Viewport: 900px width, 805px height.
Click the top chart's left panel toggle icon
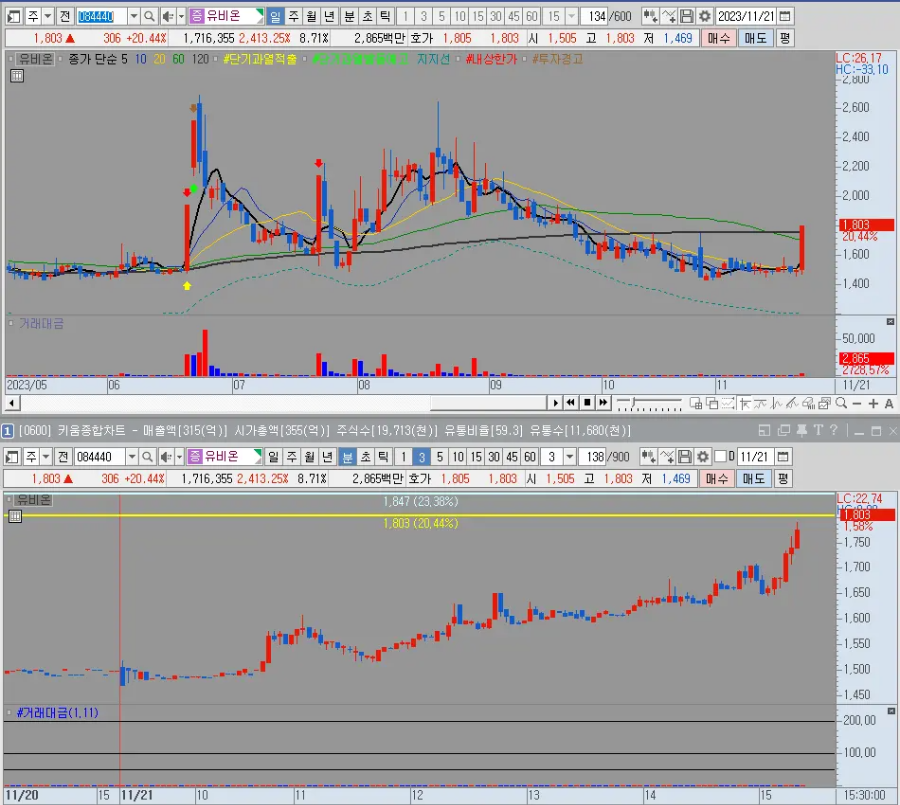pyautogui.click(x=14, y=16)
